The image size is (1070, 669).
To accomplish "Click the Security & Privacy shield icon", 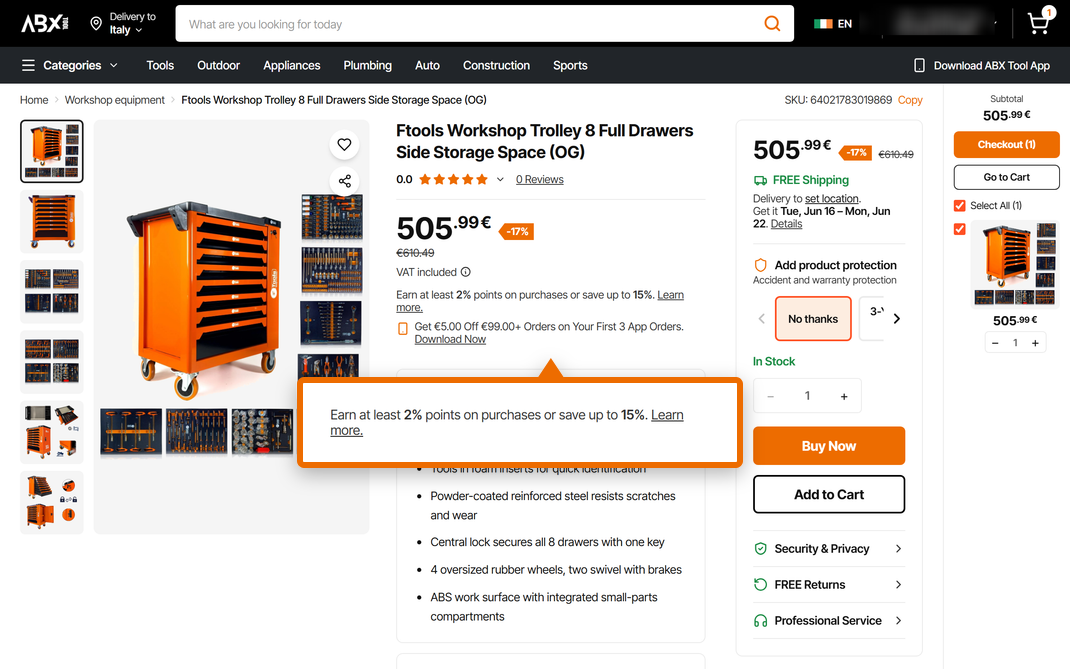I will coord(760,548).
